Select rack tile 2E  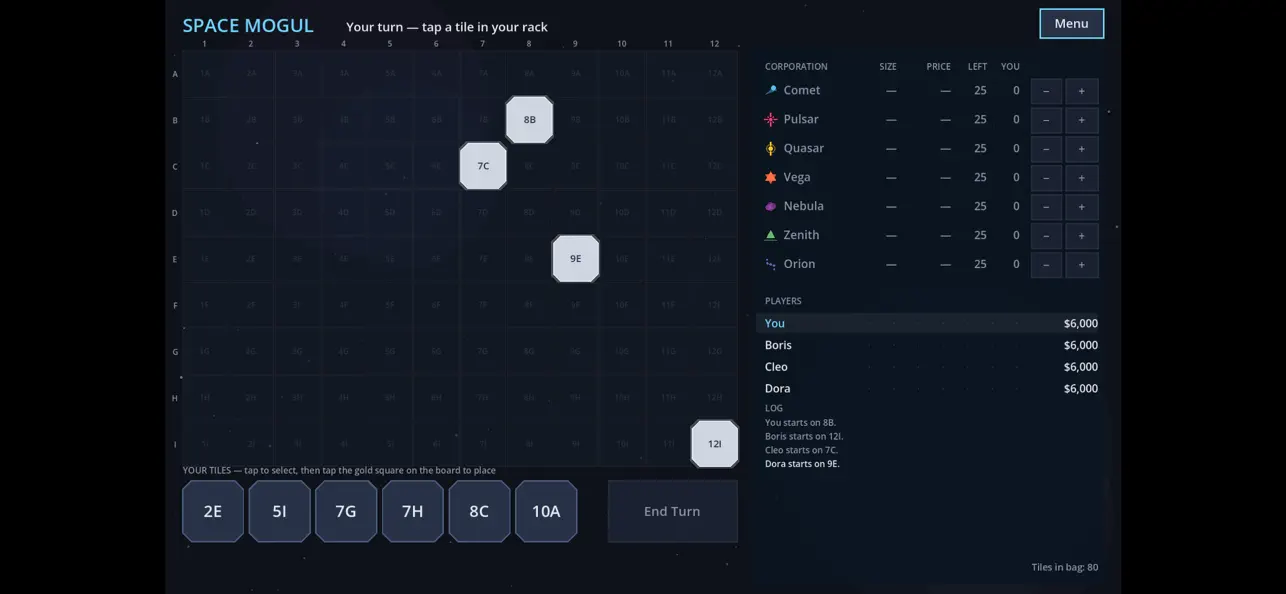213,511
